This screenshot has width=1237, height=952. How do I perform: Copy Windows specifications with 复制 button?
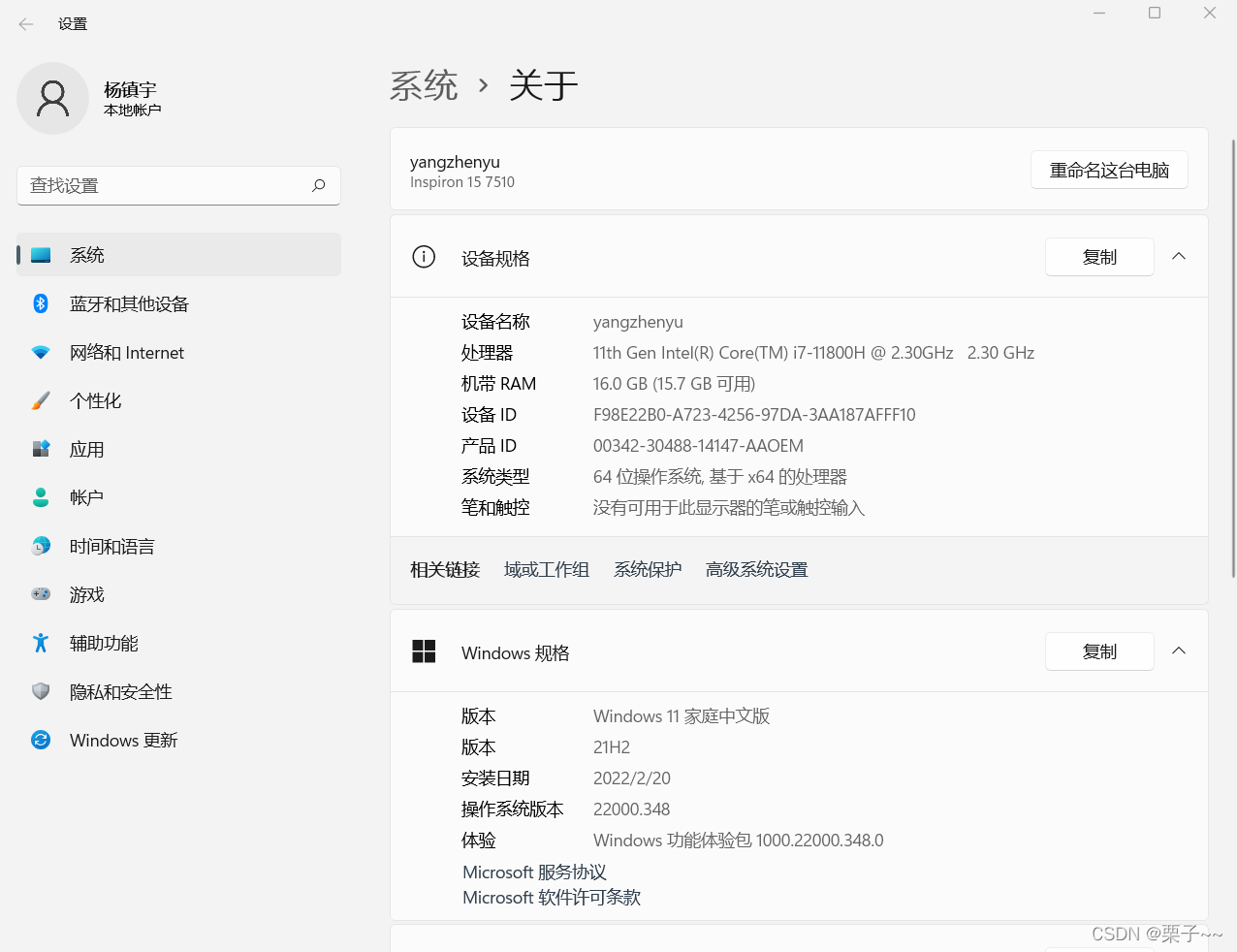[1099, 651]
